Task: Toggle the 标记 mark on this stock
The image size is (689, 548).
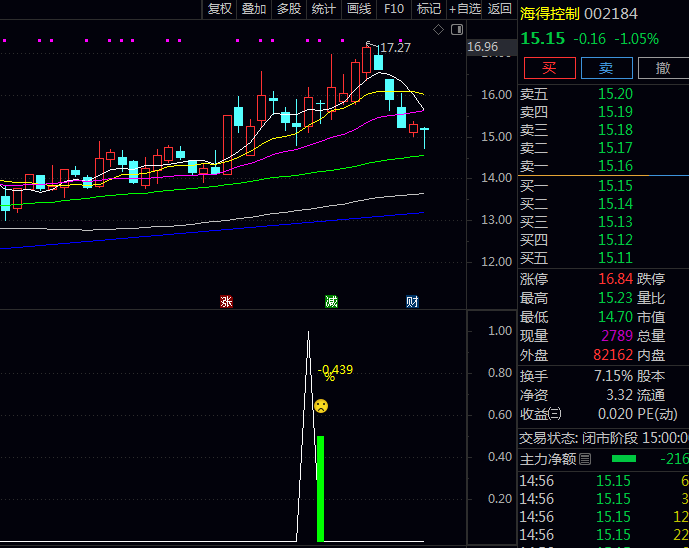Action: [x=429, y=9]
